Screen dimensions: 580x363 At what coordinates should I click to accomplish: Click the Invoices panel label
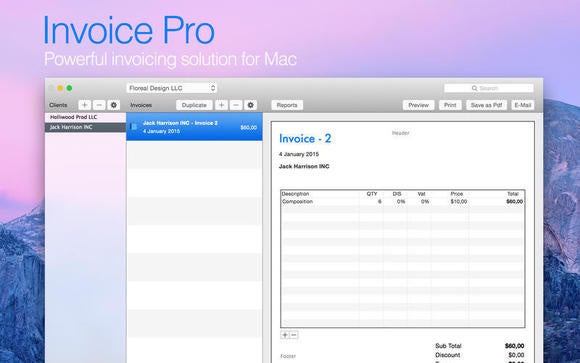tap(141, 105)
